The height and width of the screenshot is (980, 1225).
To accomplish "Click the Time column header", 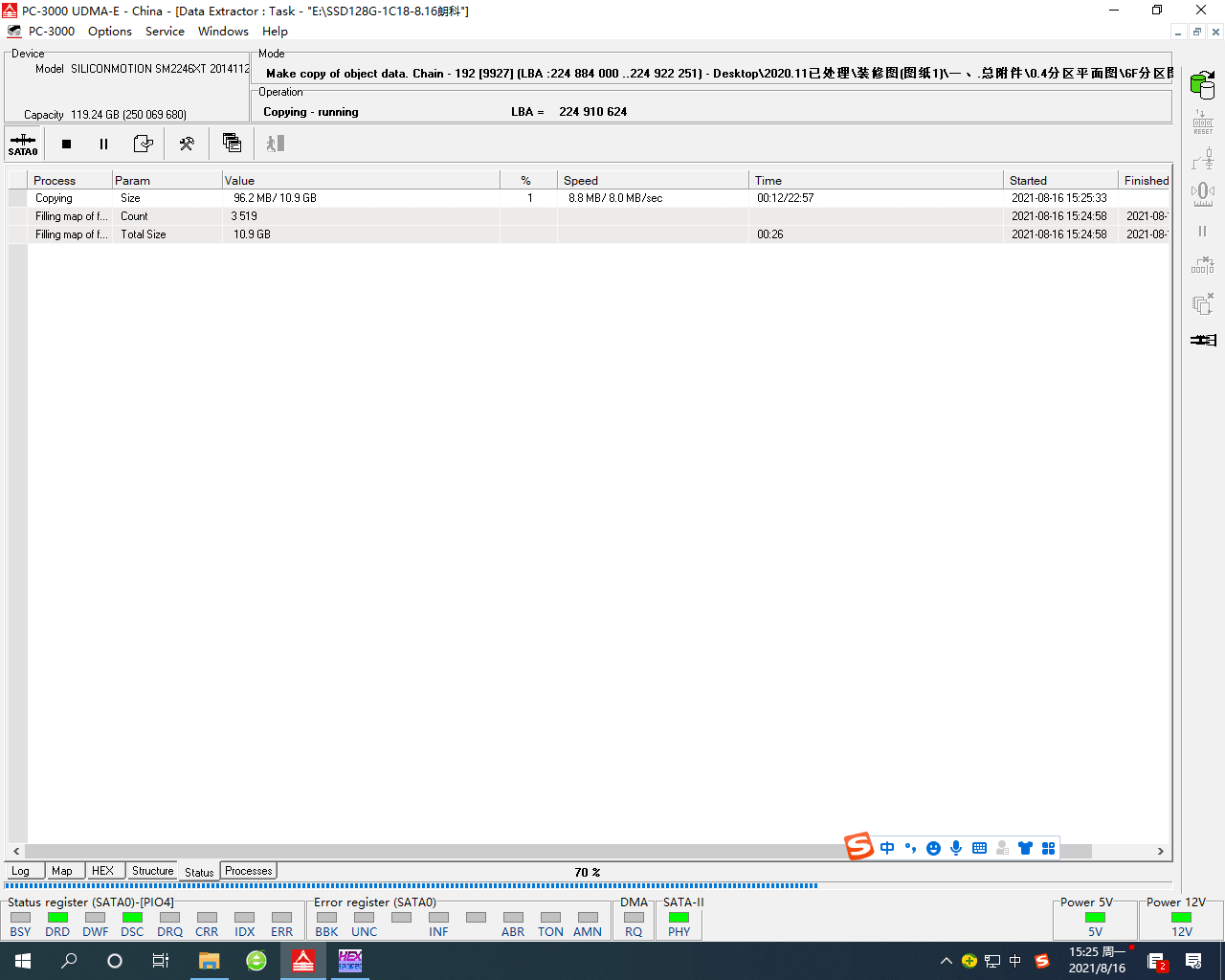I will tap(876, 180).
